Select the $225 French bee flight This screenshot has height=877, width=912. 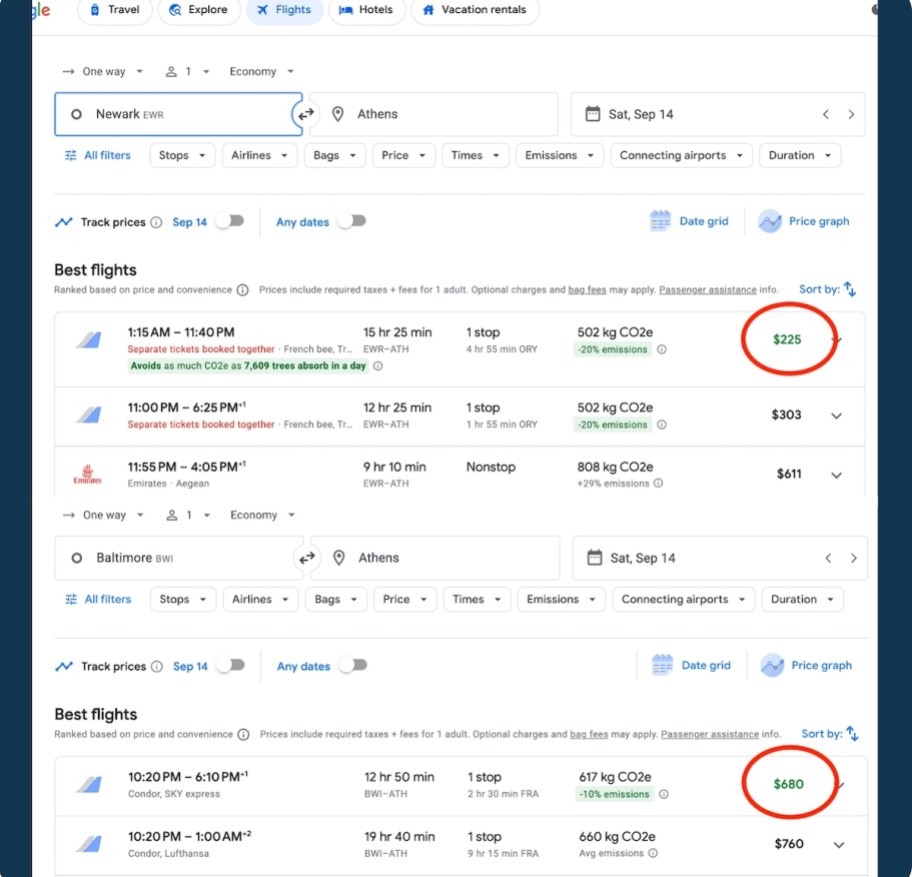(459, 349)
